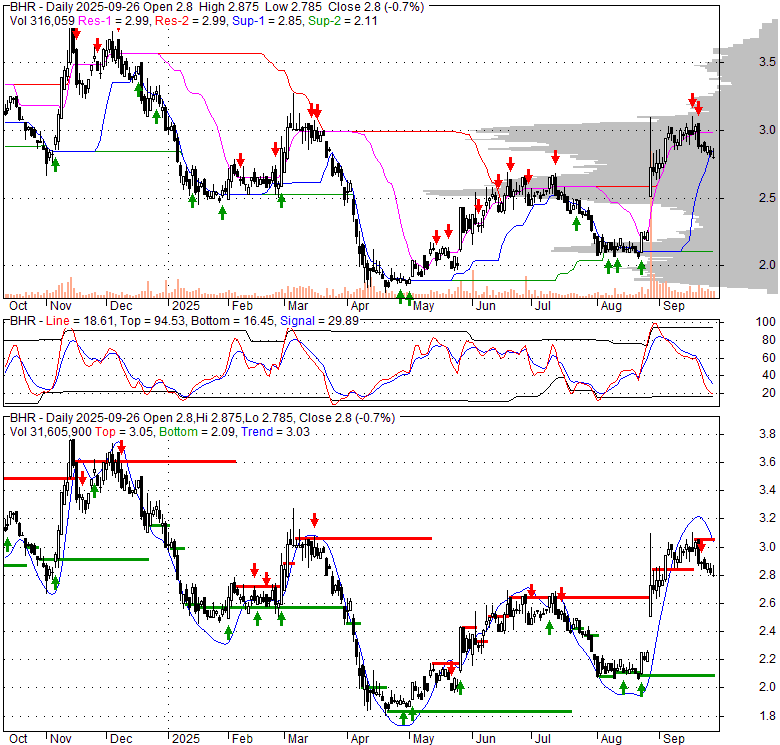The image size is (780, 745).
Task: Click the 'Vol 316,059' volume reading
Action: [42, 21]
